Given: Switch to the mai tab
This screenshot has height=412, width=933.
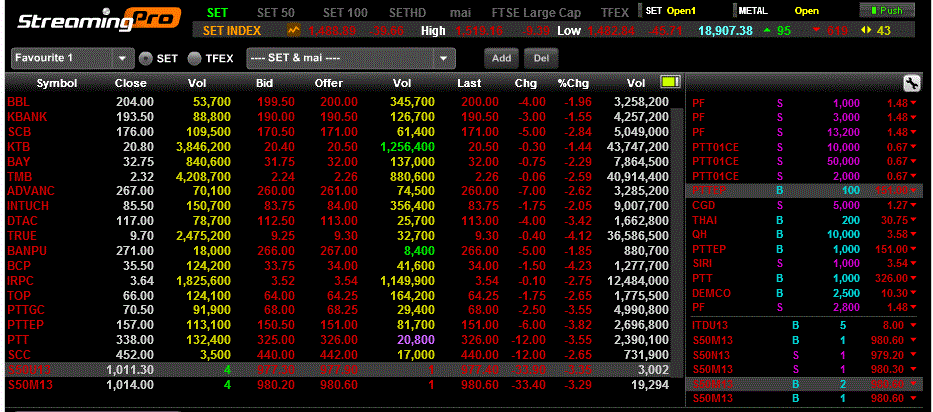Looking at the screenshot, I should [x=461, y=13].
